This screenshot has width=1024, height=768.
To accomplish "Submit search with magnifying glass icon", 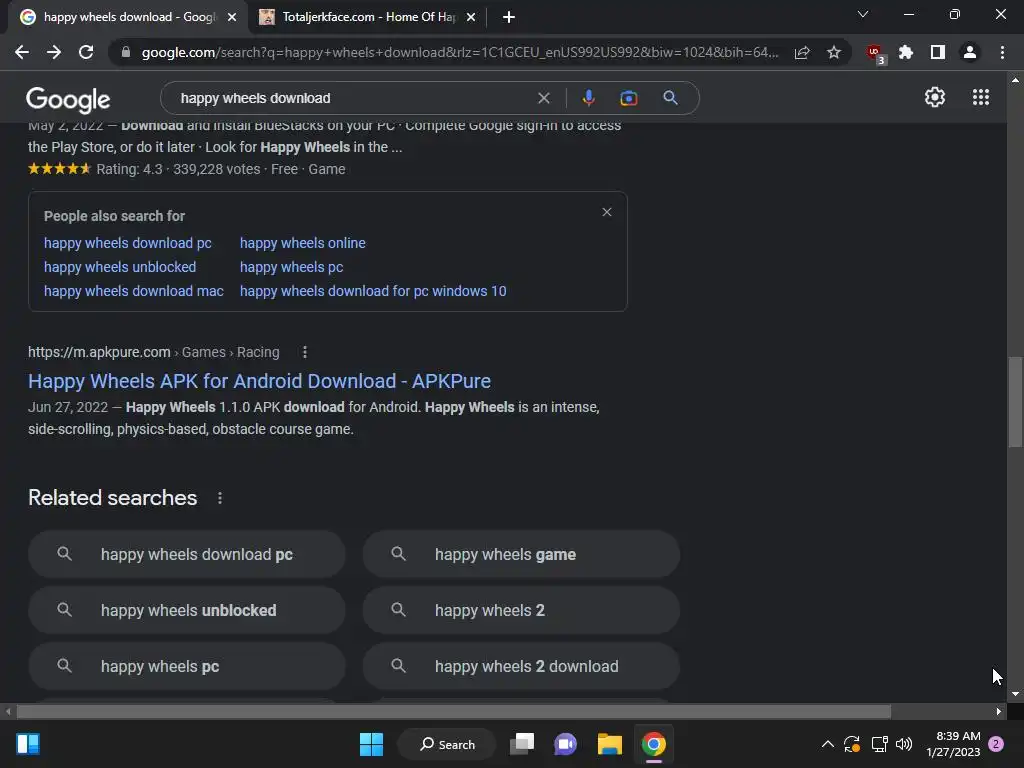I will point(670,98).
